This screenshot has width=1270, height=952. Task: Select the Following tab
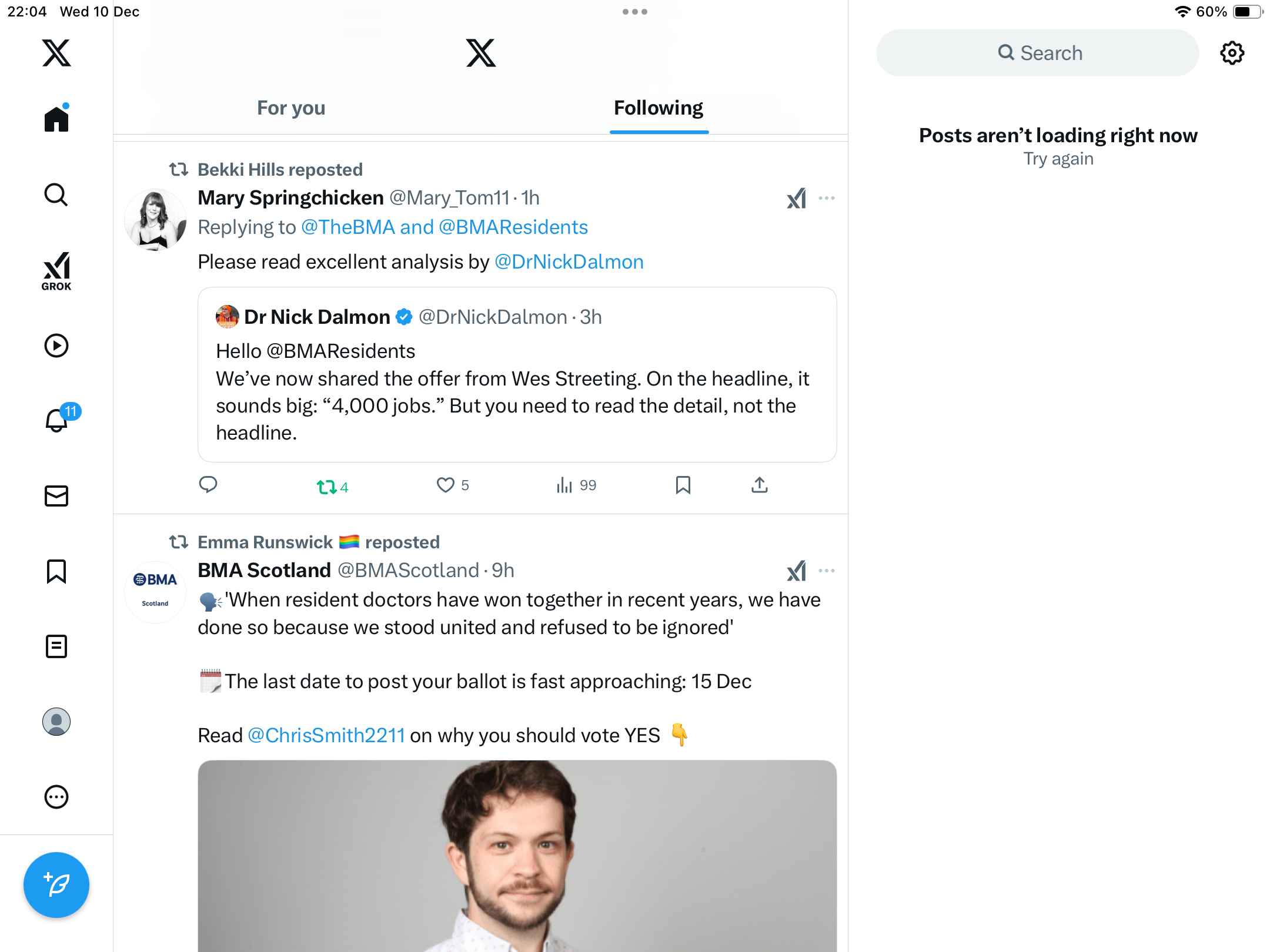click(x=659, y=108)
